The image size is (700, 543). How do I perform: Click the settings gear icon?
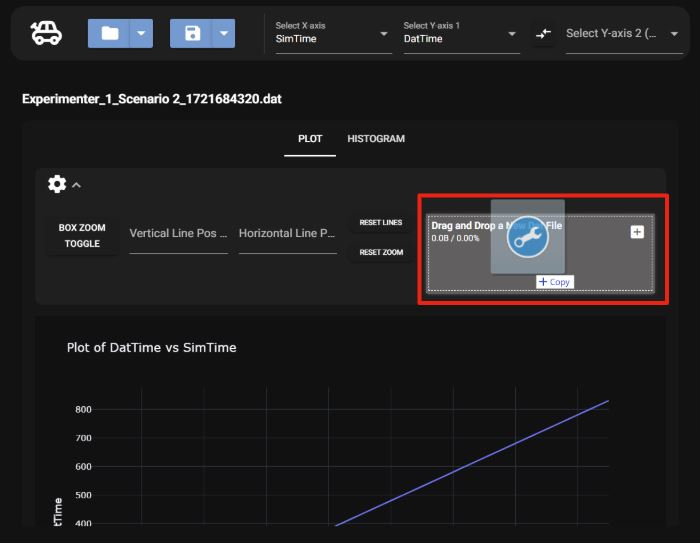(57, 184)
